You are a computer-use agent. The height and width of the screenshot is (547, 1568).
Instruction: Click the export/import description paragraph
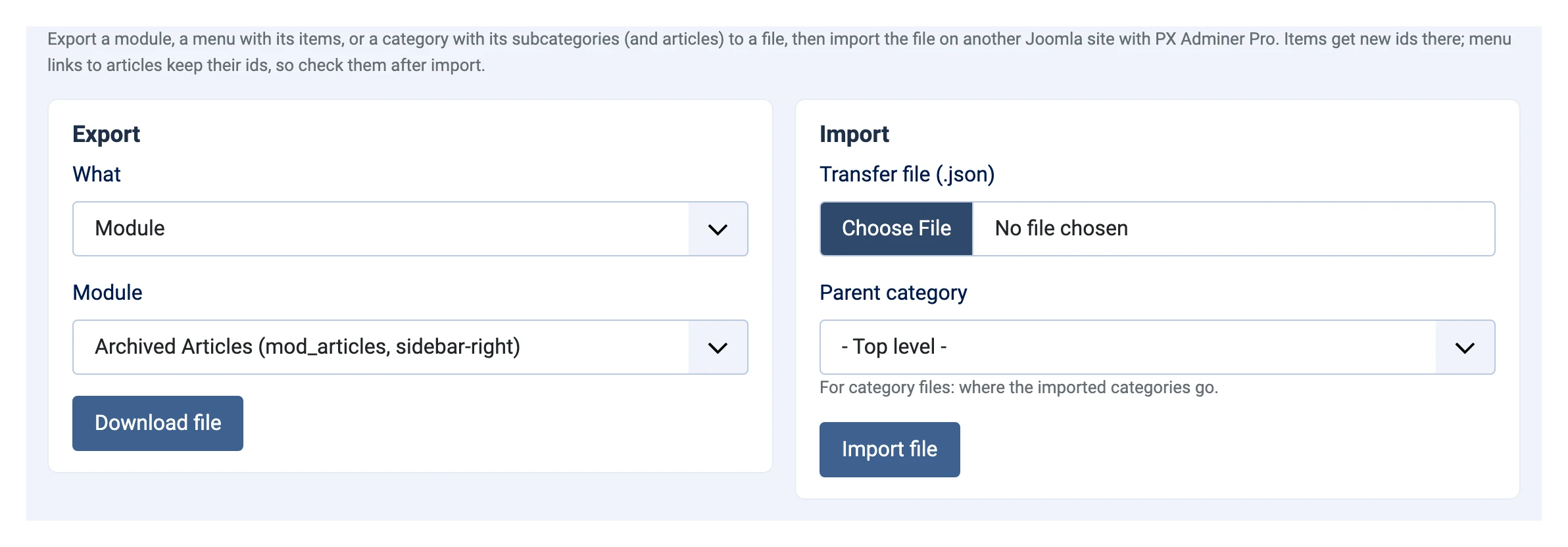(x=779, y=52)
